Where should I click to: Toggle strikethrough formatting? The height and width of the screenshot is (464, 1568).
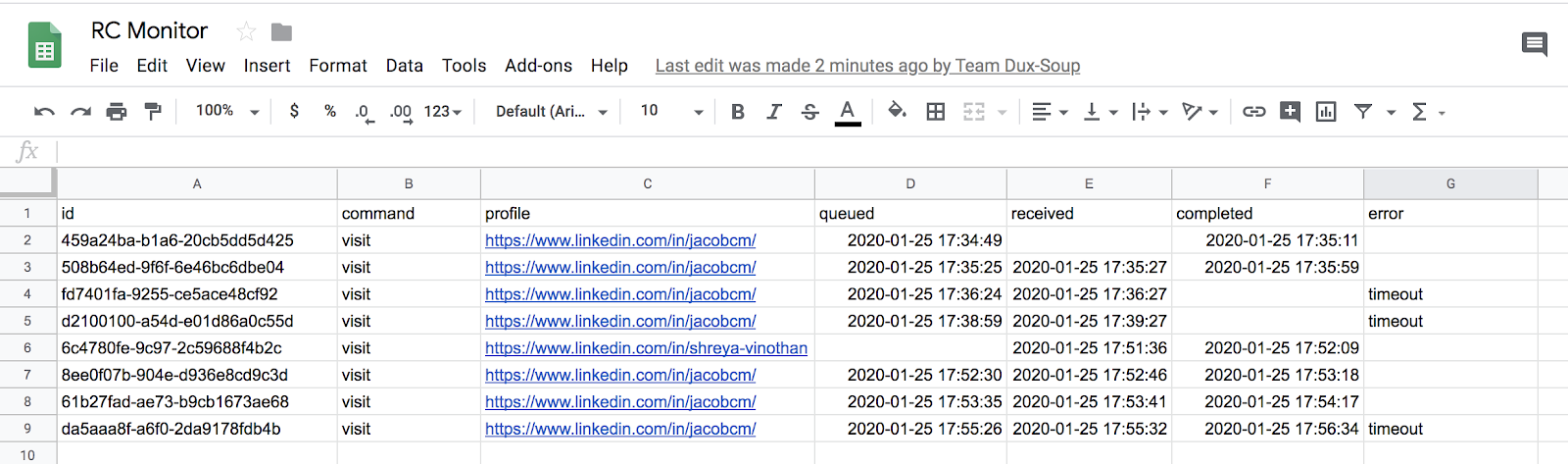pos(810,112)
